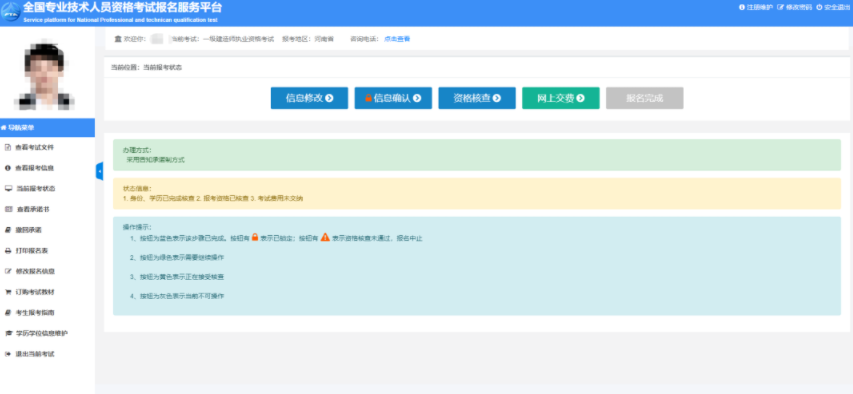Screen dimensions: 853x394
Task: Click the candidate profile photo
Action: [x=46, y=75]
